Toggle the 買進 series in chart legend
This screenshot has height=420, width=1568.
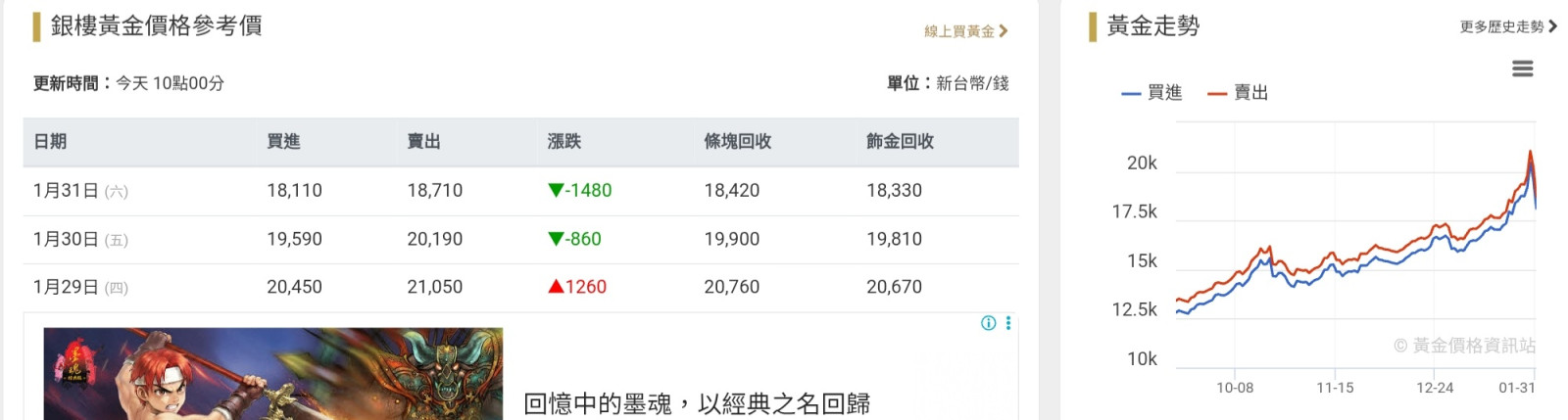(1152, 93)
